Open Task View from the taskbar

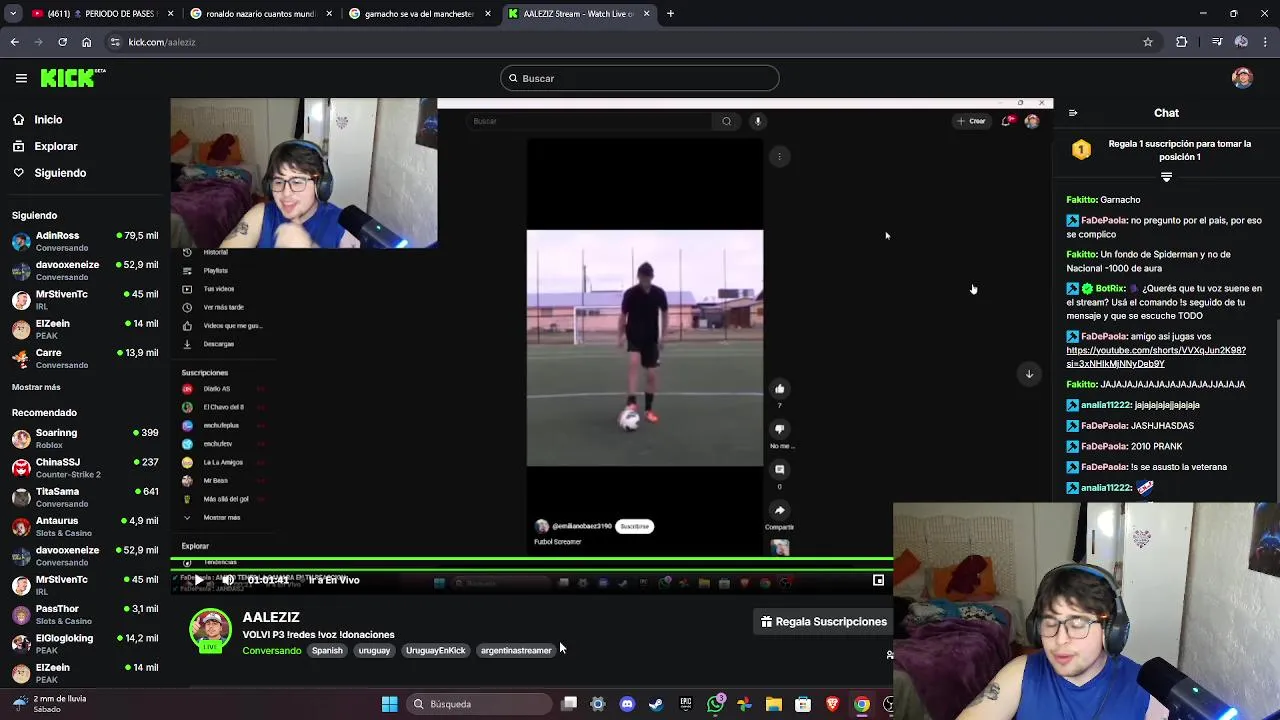click(569, 704)
